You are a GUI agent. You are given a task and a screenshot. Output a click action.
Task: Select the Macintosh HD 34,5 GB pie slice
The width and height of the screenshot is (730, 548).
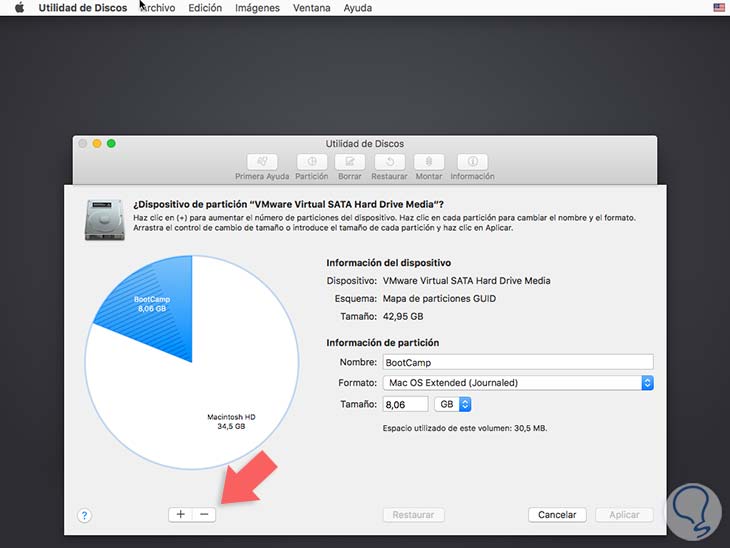[231, 421]
